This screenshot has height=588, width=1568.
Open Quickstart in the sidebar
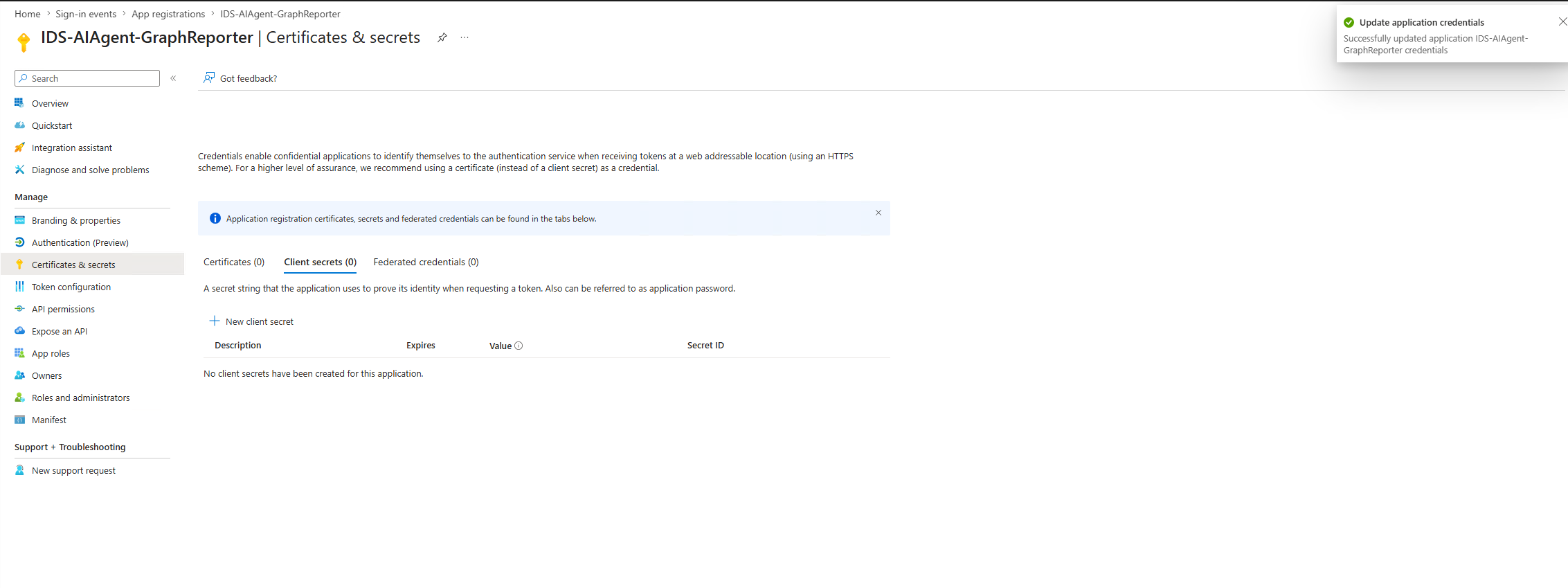click(x=52, y=125)
